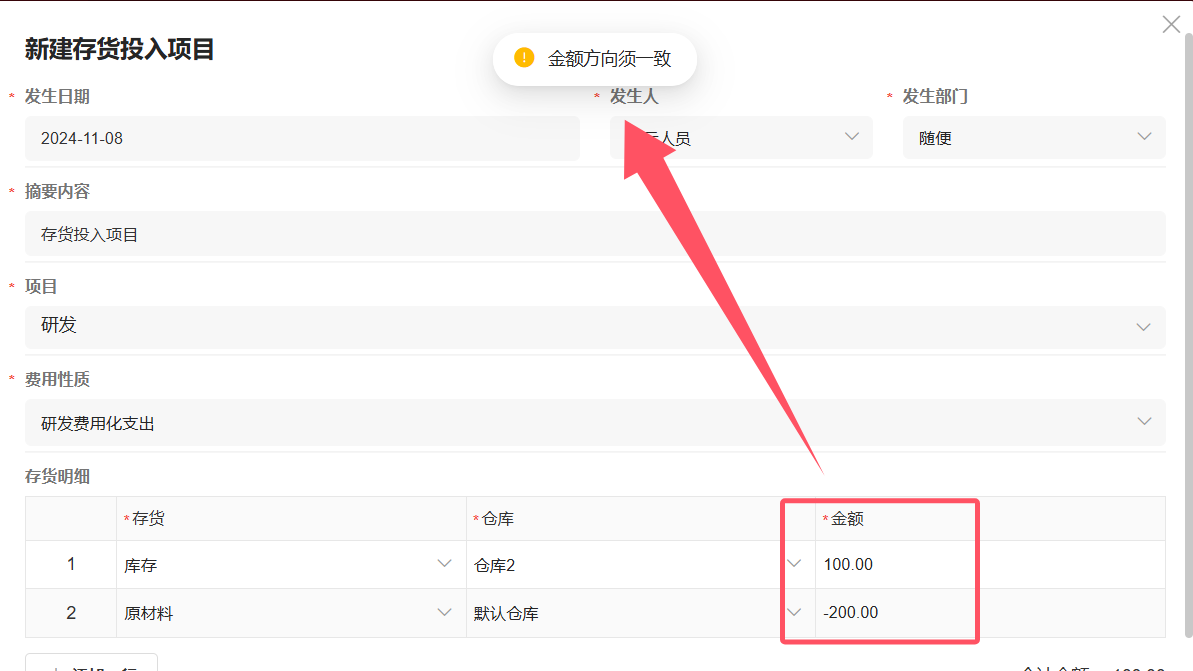Image resolution: width=1193 pixels, height=671 pixels.
Task: Click row 2 存货 chevron arrow
Action: pos(445,612)
